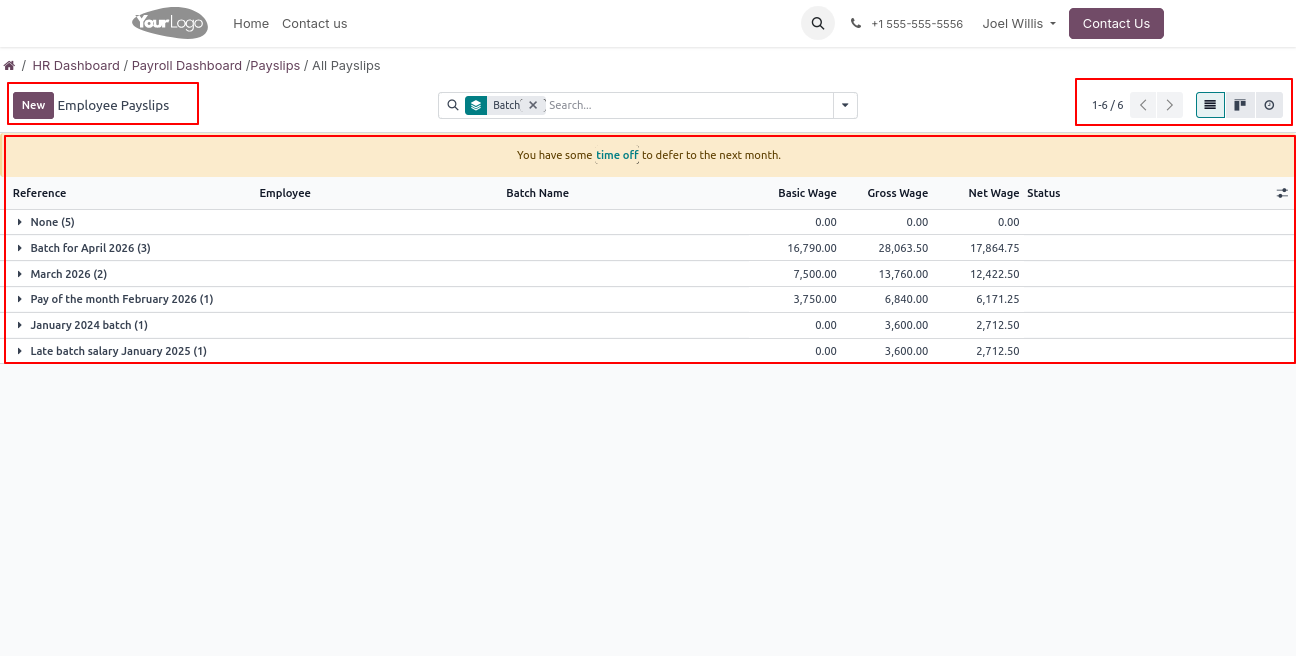
Task: Open the Contact us menu item
Action: (x=314, y=23)
